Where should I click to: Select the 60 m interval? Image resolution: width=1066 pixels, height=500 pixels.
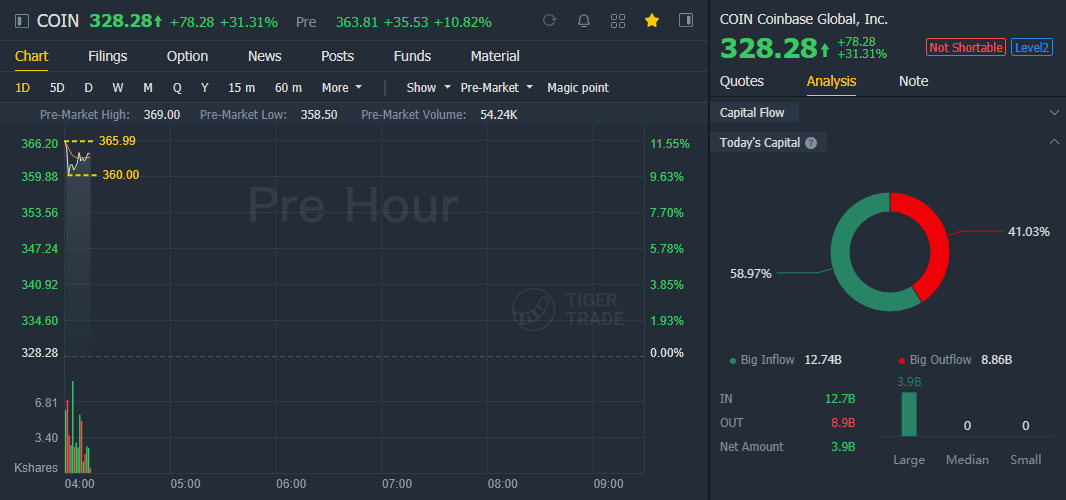288,88
